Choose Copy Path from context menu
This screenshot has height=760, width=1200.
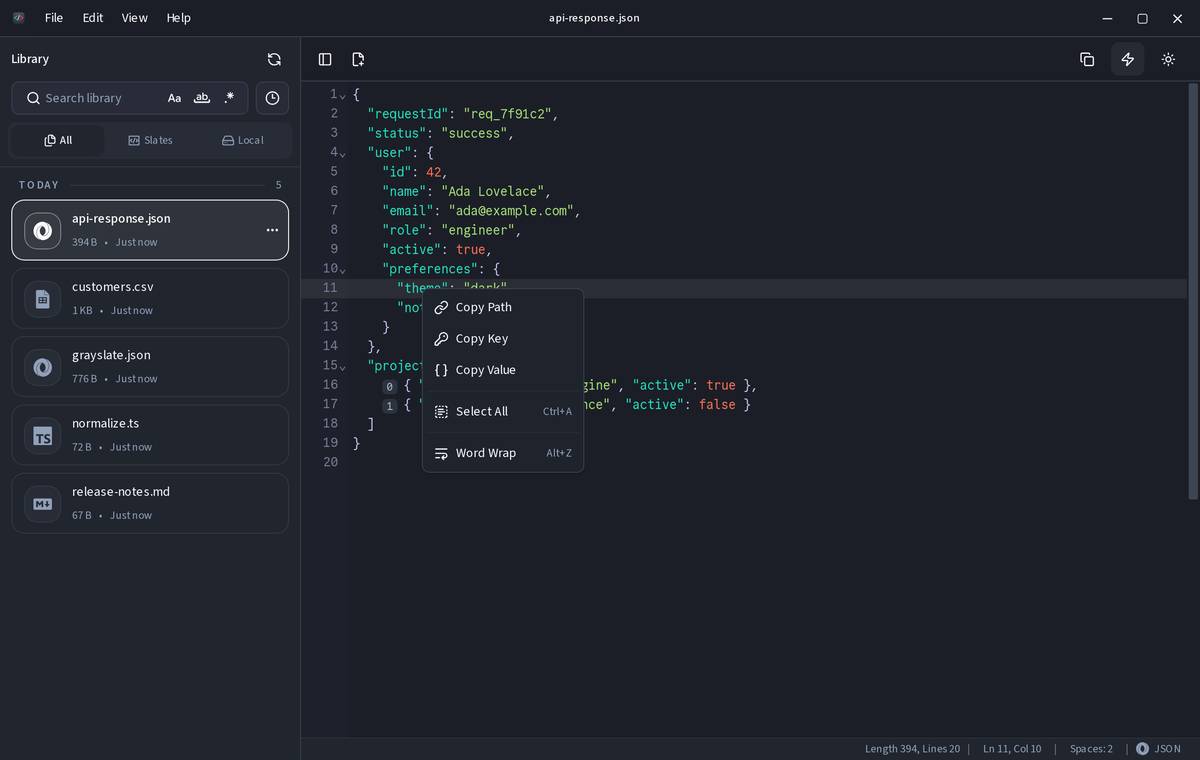point(503,307)
